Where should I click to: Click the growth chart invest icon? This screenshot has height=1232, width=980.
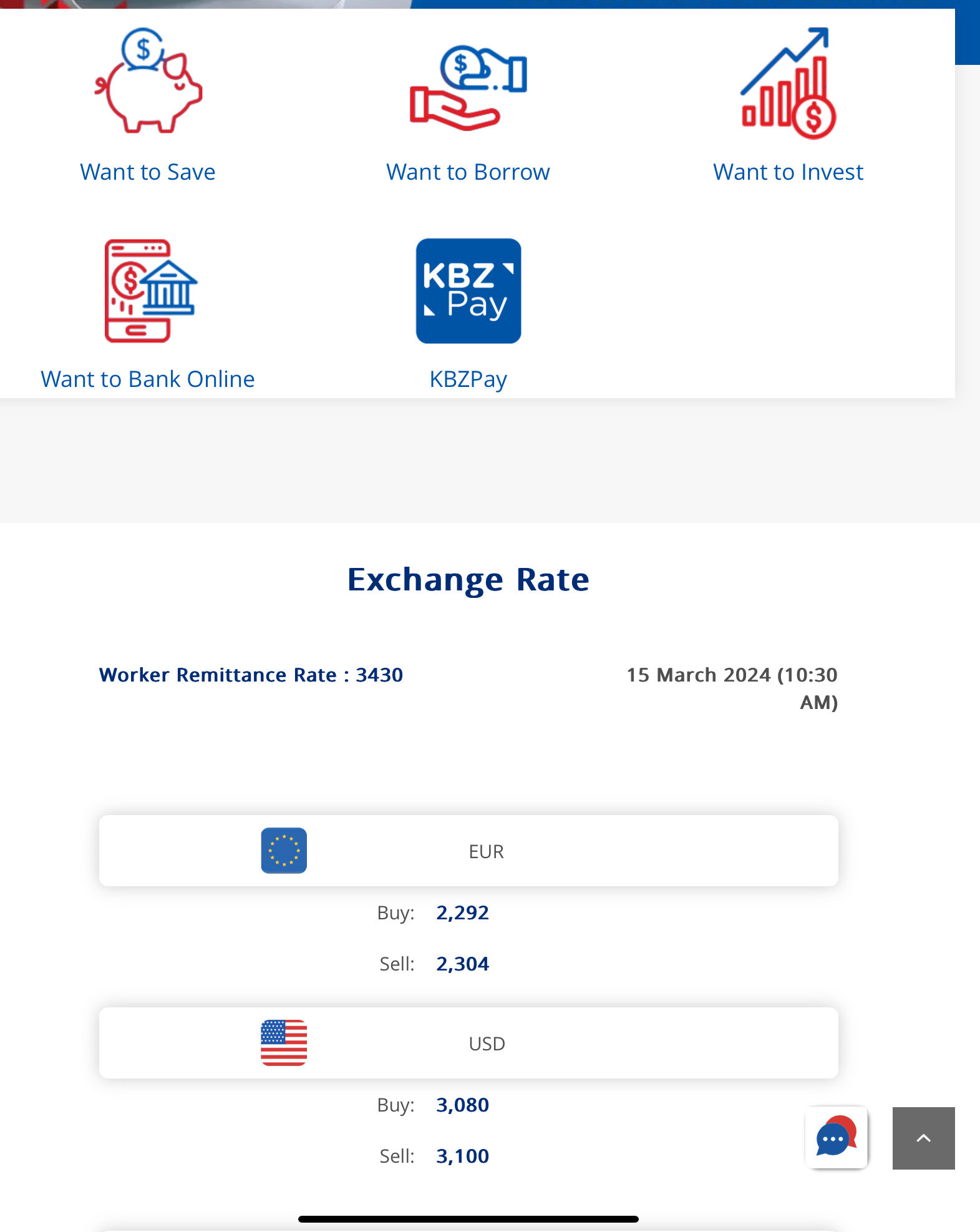point(788,84)
